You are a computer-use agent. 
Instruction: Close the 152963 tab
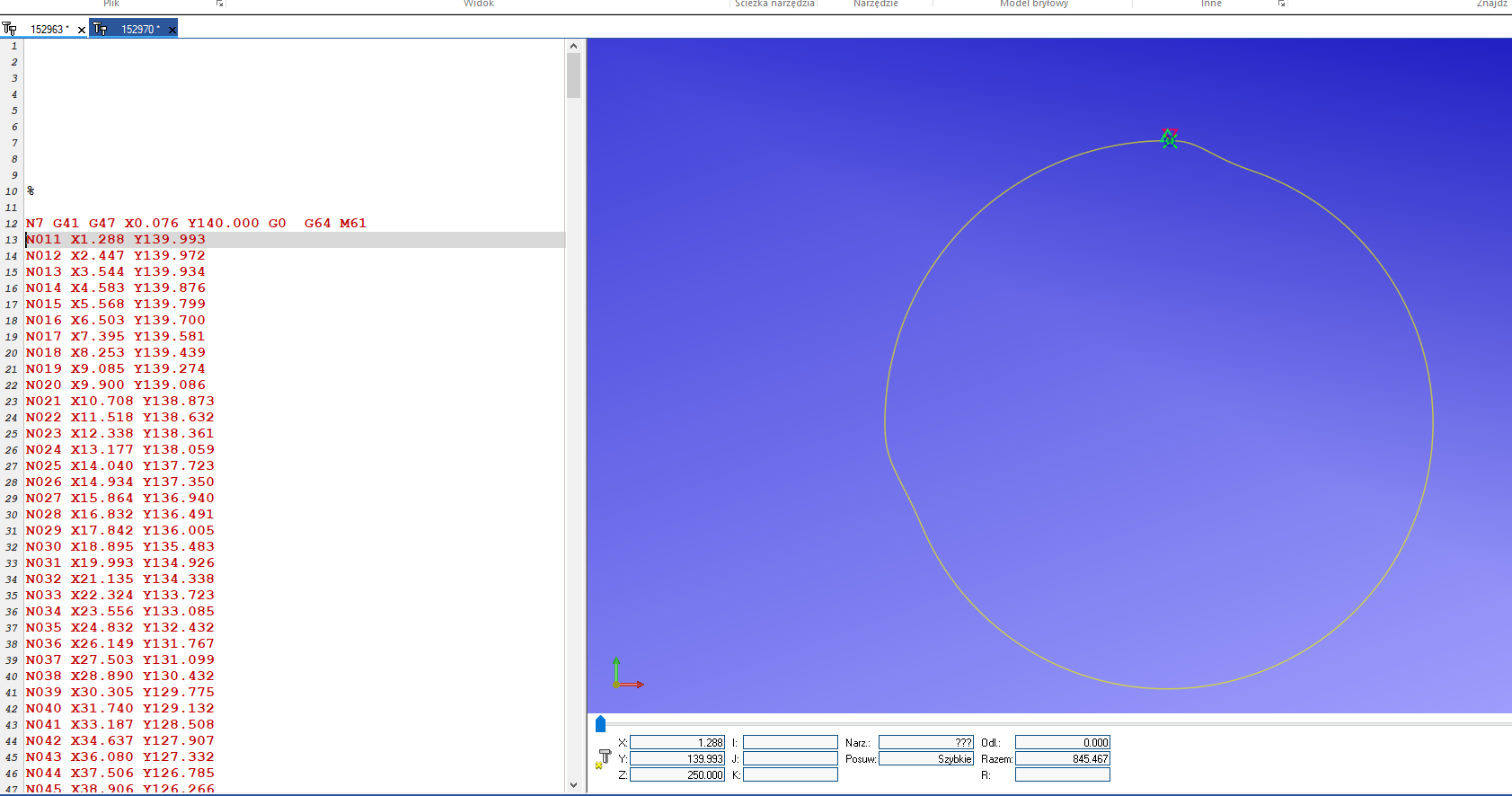(82, 30)
